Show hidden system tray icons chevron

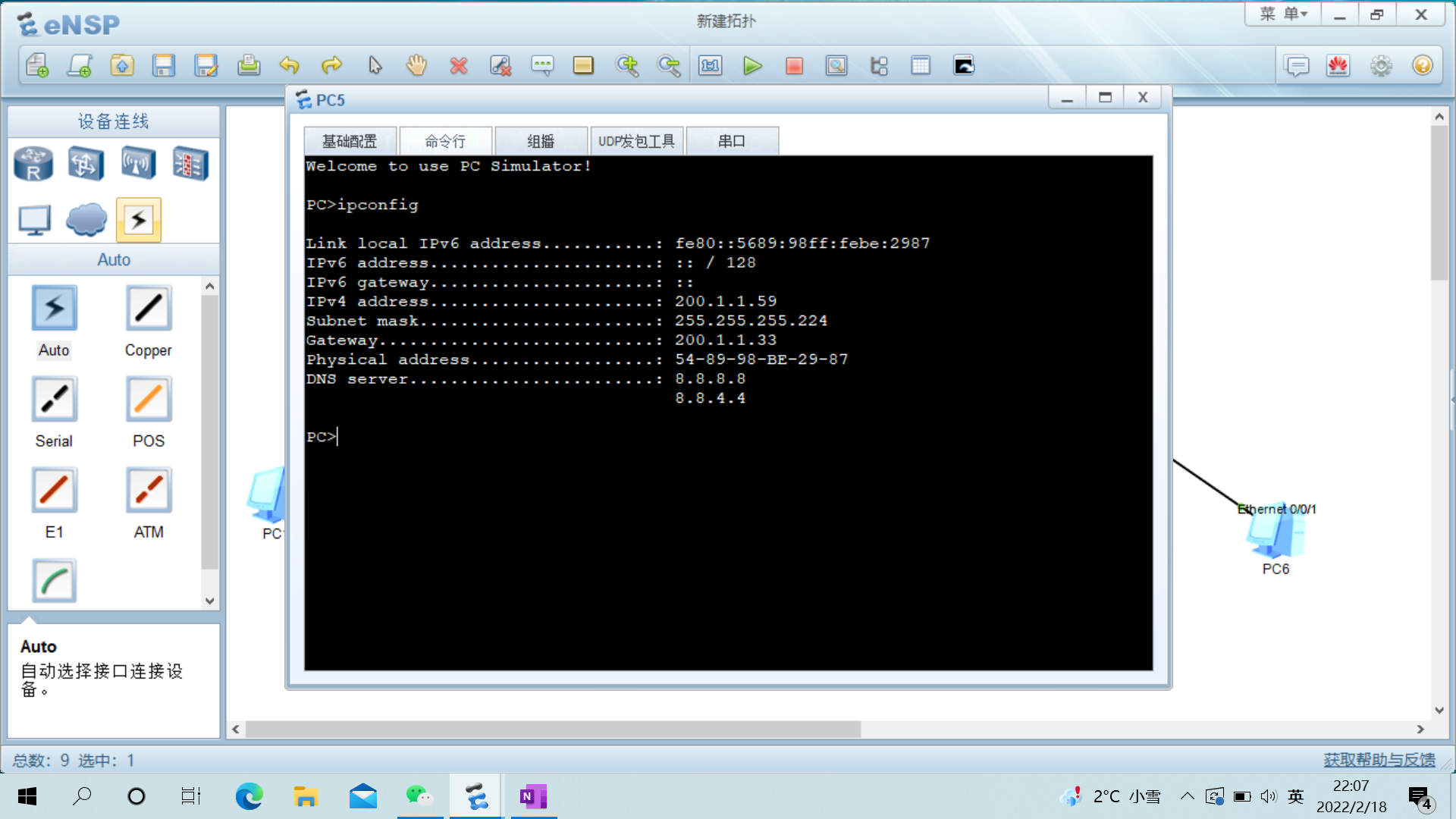click(1188, 796)
